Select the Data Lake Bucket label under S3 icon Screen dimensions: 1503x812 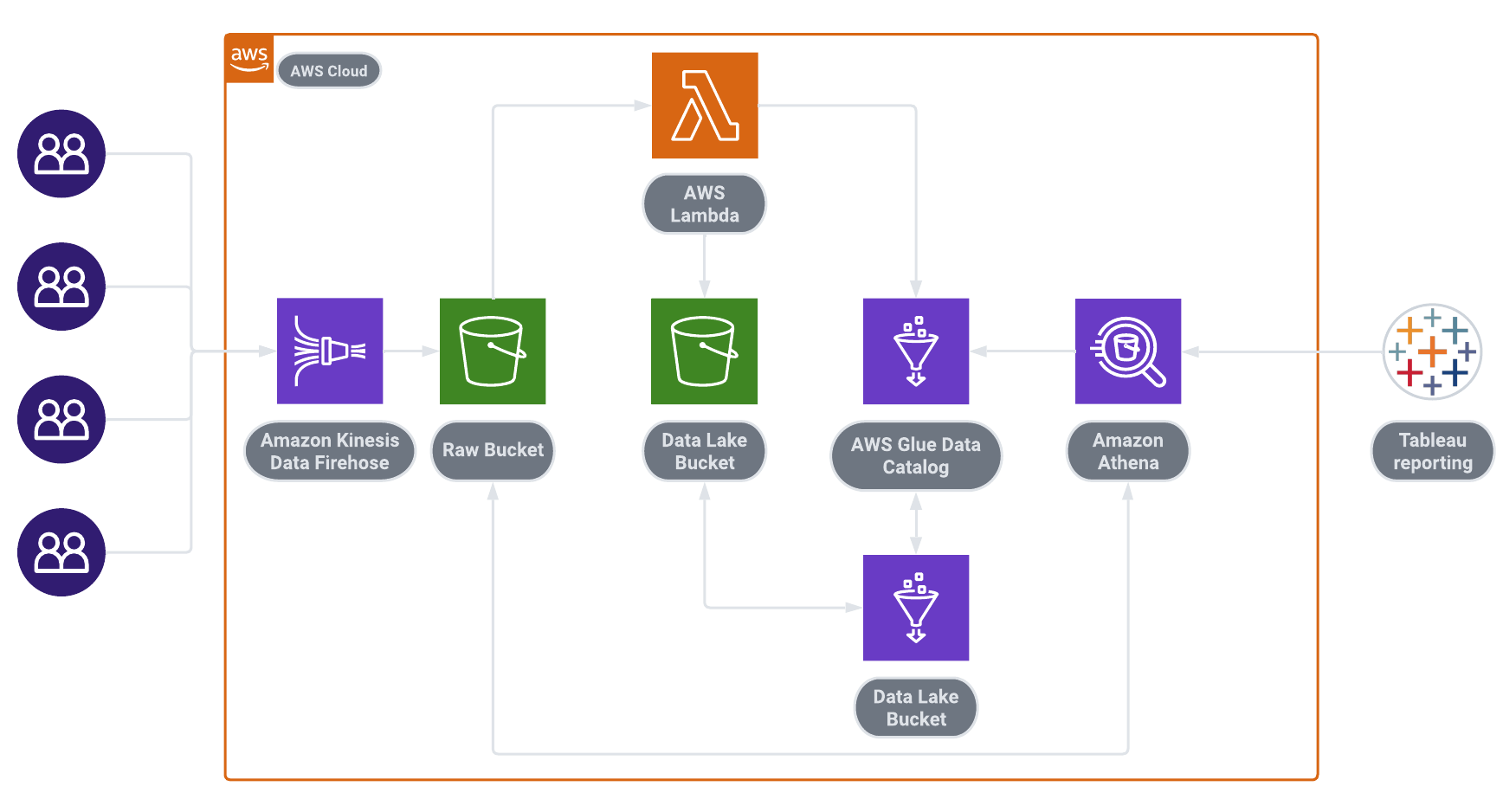coord(705,451)
